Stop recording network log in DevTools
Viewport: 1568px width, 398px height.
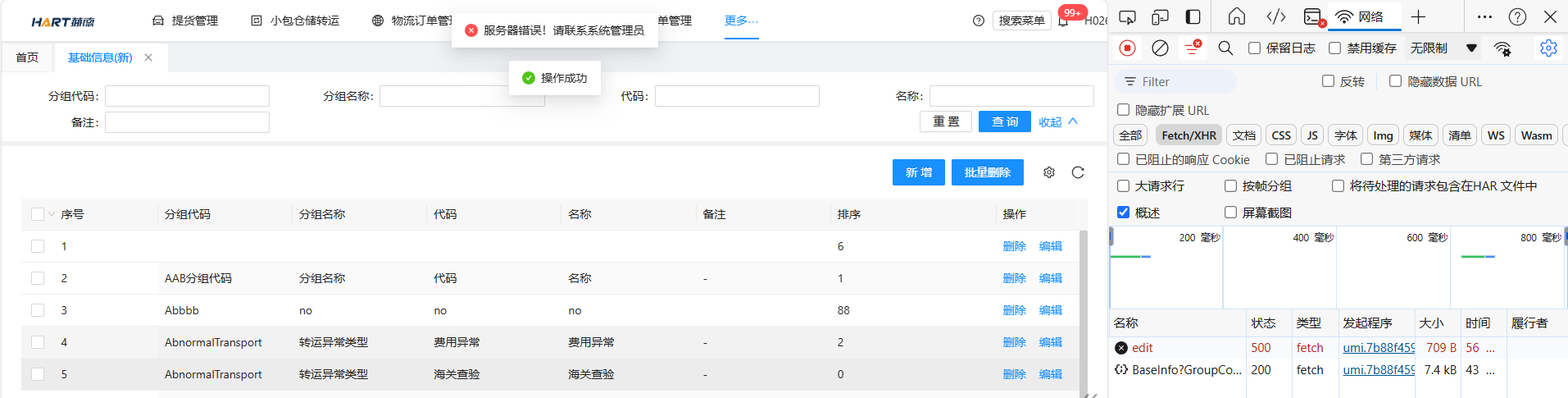1127,48
